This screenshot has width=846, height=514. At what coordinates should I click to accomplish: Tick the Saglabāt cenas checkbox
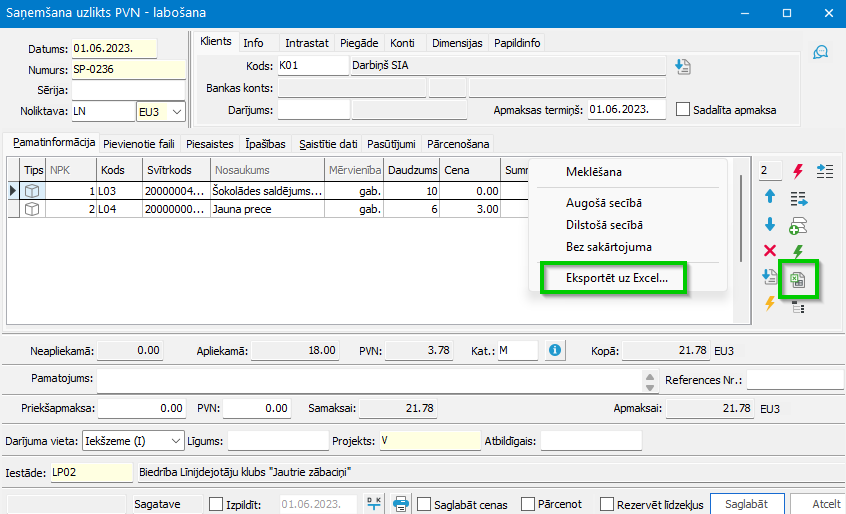pyautogui.click(x=424, y=504)
